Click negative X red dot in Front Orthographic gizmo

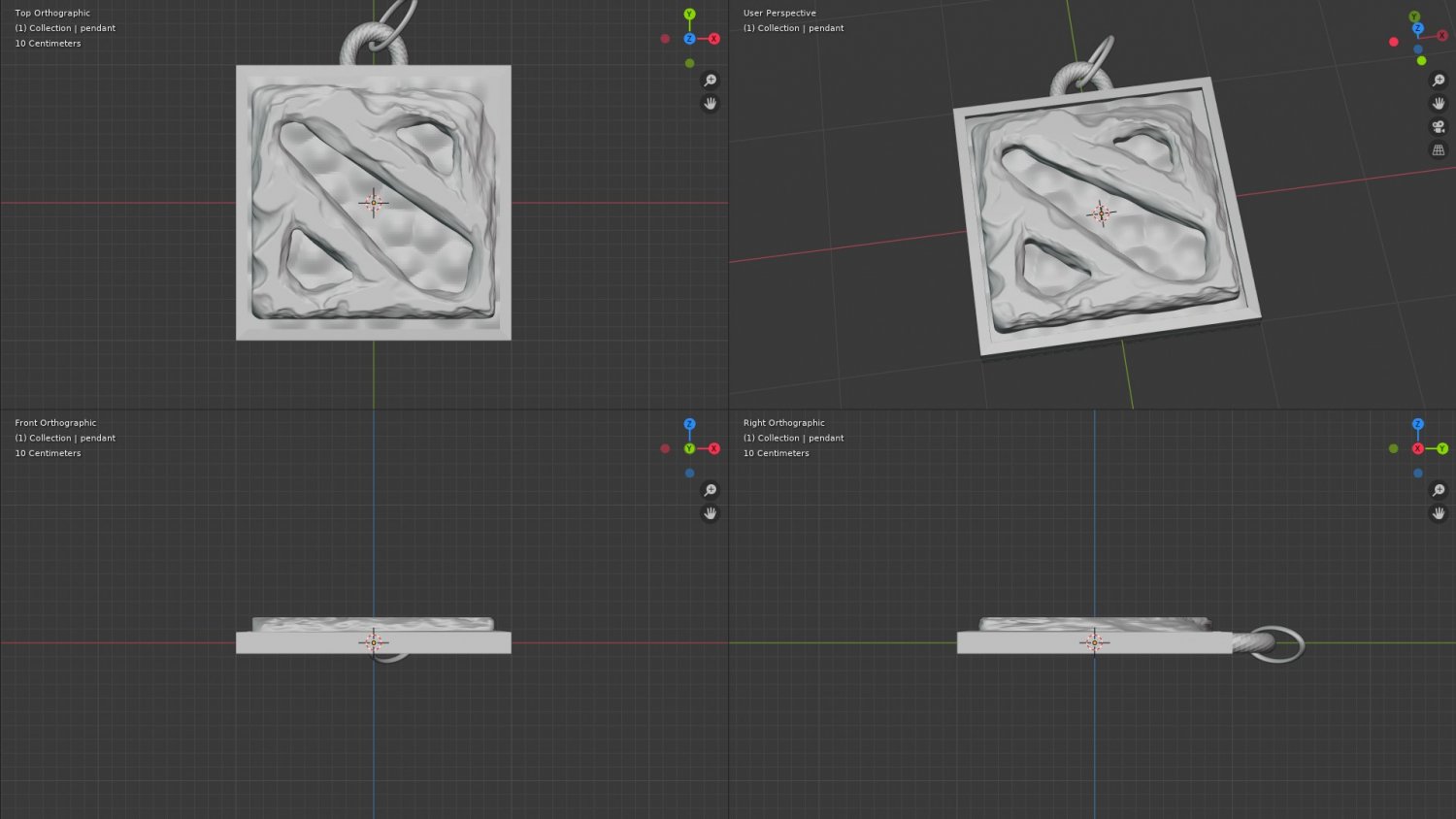(x=665, y=448)
